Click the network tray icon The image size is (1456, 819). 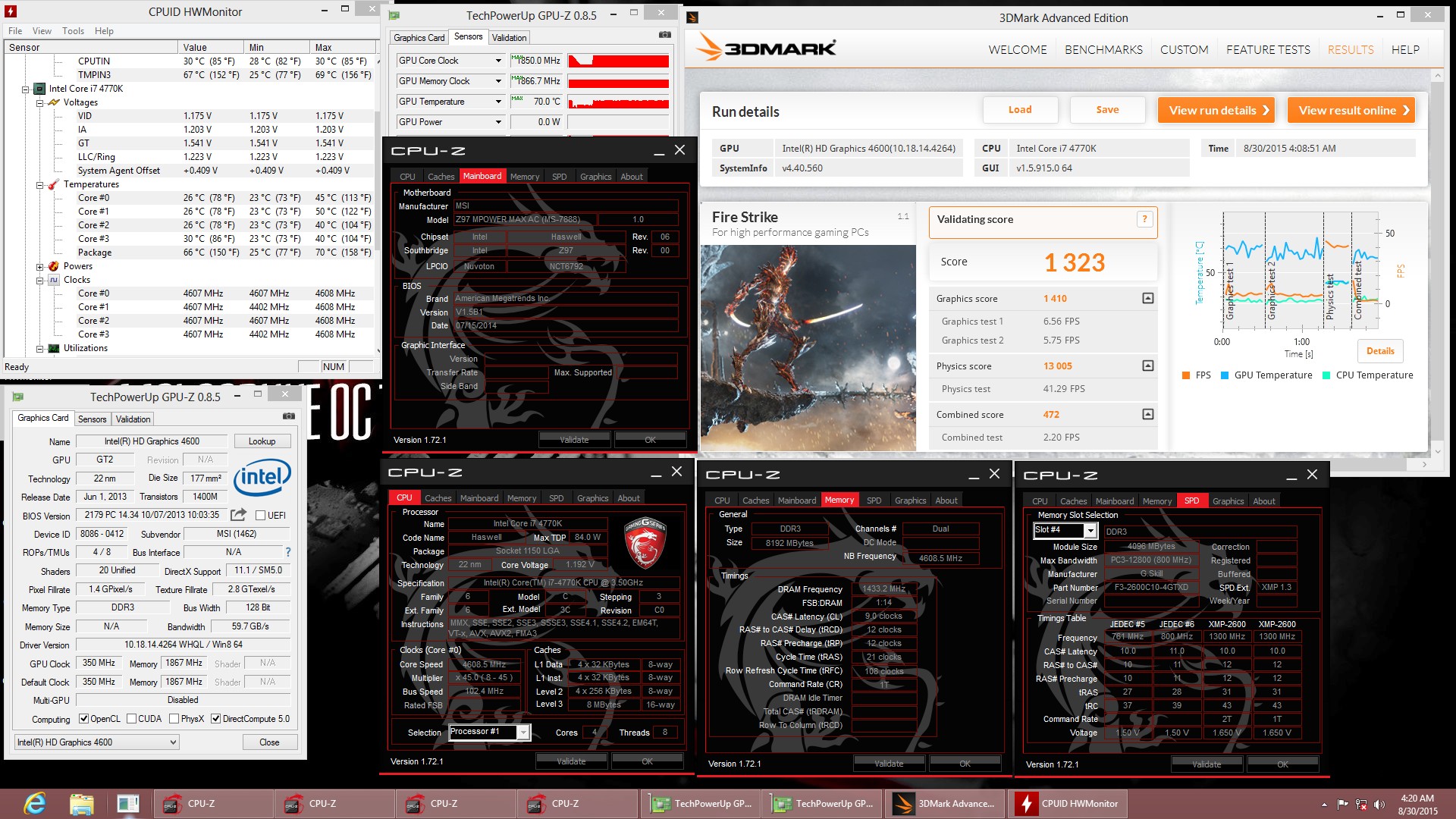click(1361, 804)
